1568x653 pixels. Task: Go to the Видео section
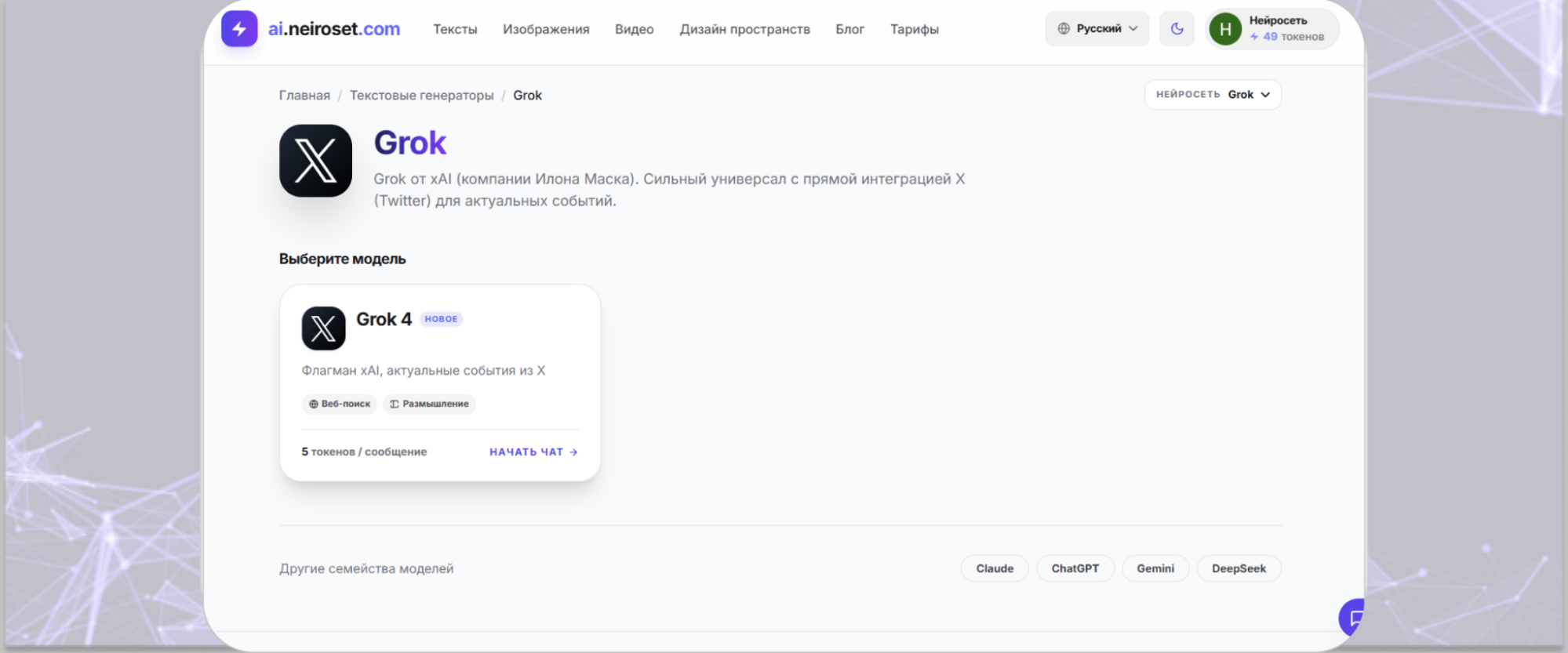click(634, 29)
